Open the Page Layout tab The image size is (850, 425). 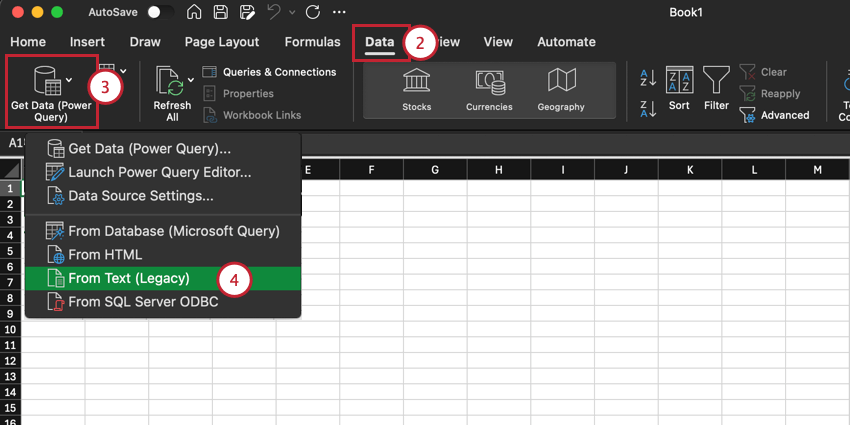(221, 42)
